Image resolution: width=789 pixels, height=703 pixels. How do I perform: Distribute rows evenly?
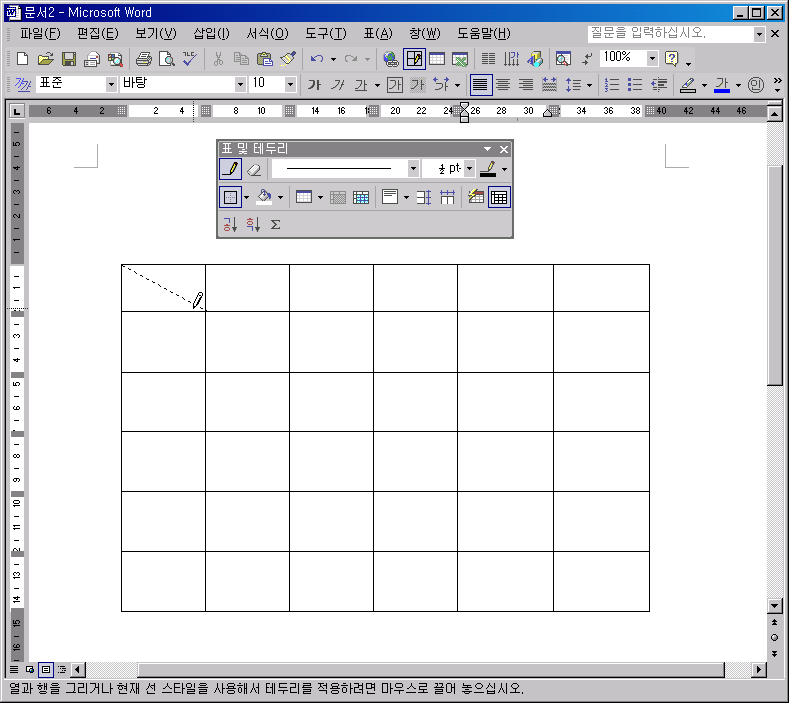(424, 197)
